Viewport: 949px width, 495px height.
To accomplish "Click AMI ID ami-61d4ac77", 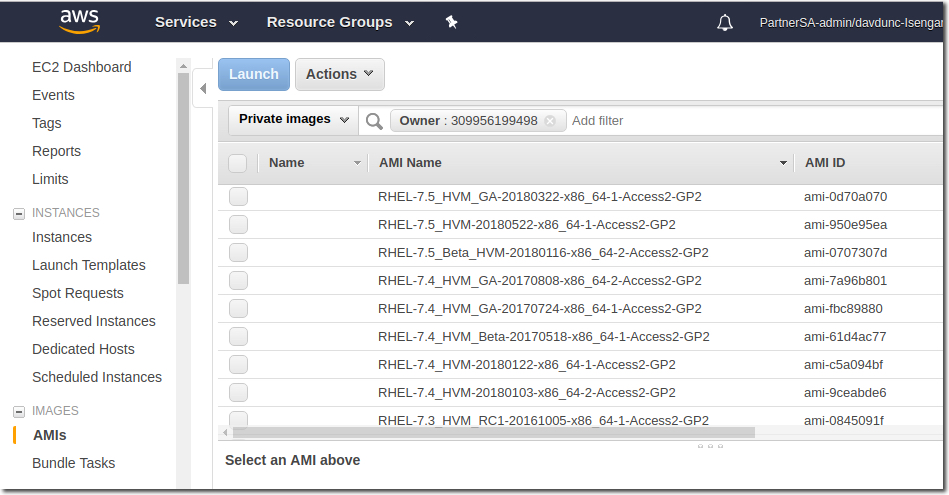I will pos(845,336).
